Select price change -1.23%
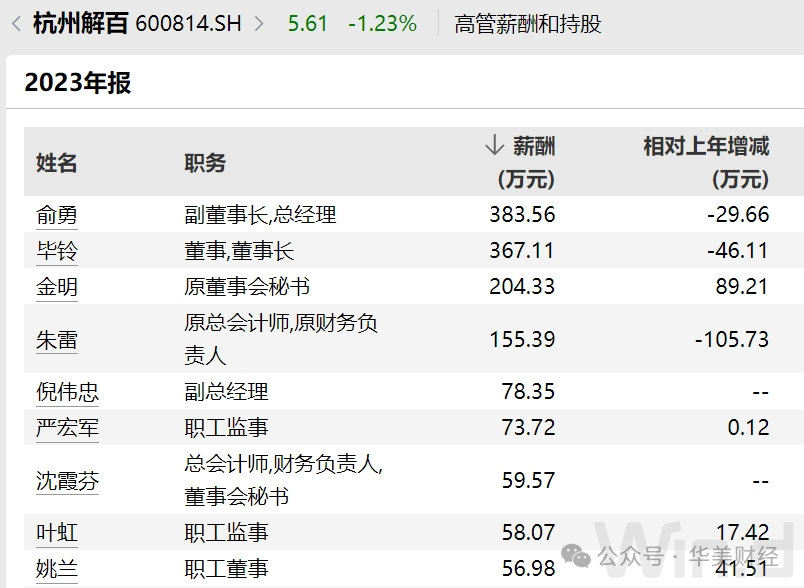This screenshot has width=804, height=588. tap(383, 24)
